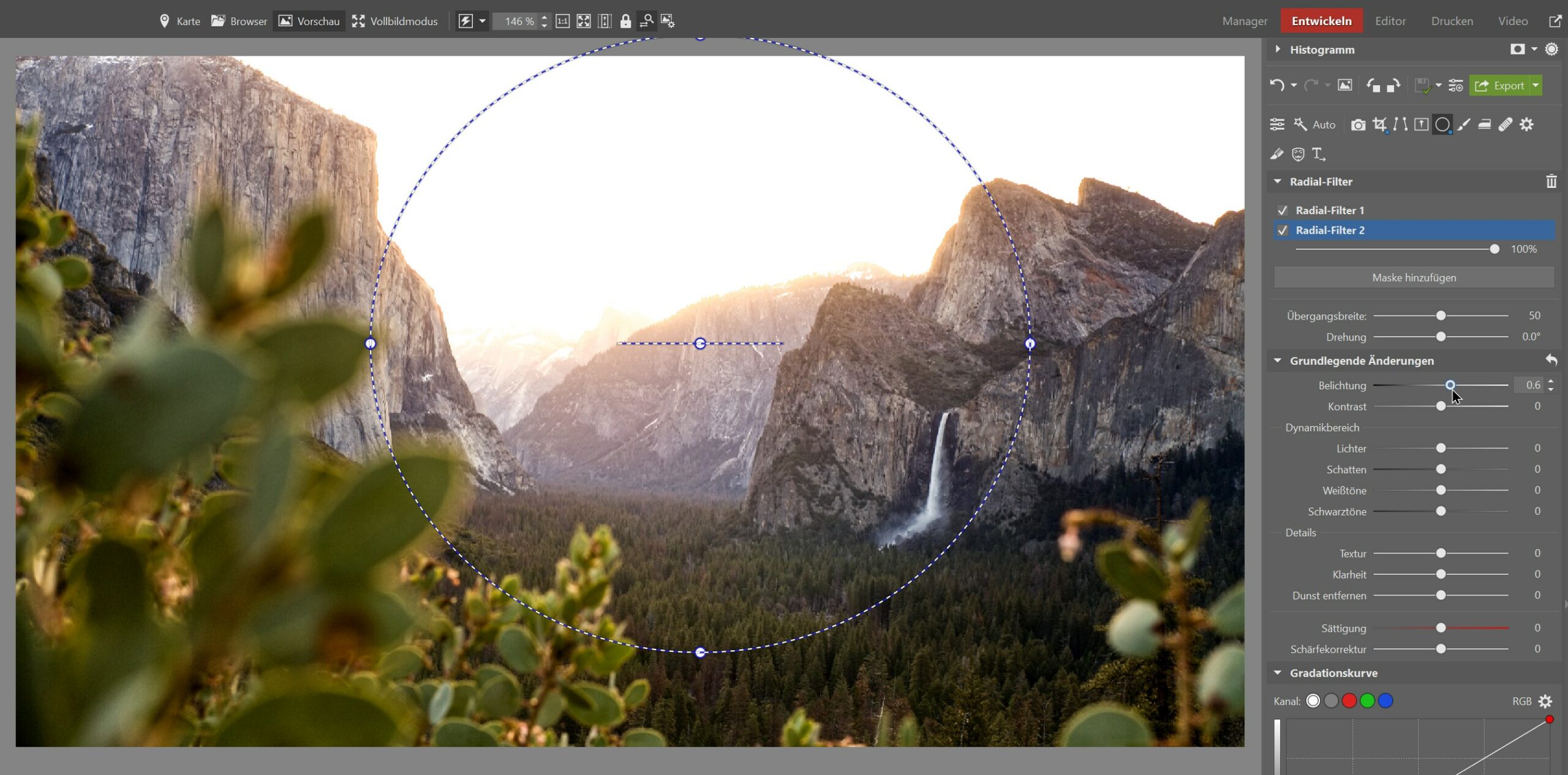The height and width of the screenshot is (775, 1568).
Task: Rotate the photo right
Action: [1393, 86]
